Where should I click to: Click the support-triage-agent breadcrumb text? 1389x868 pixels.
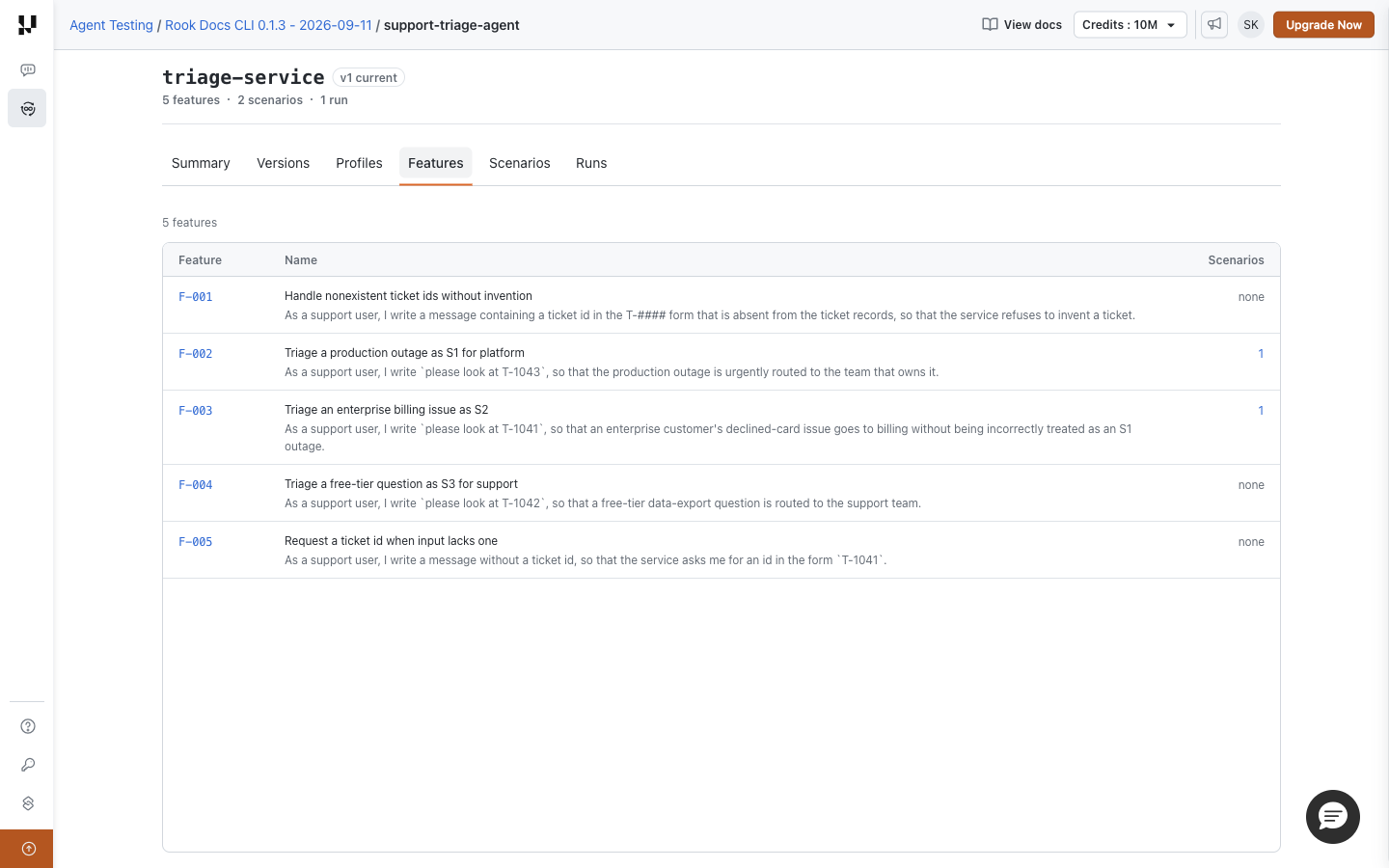pos(451,25)
